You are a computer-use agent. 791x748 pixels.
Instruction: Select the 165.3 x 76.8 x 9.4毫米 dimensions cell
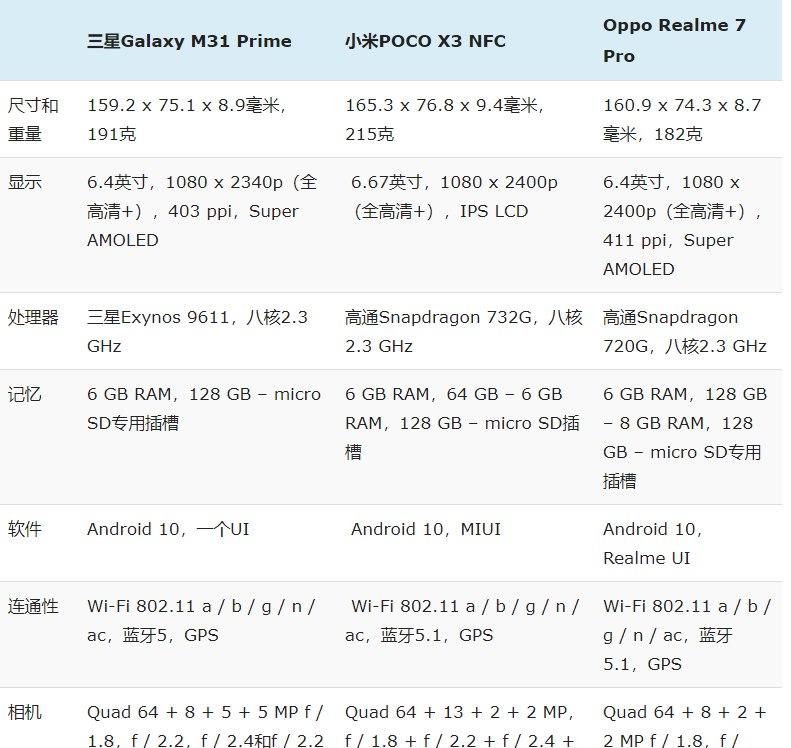tap(444, 120)
